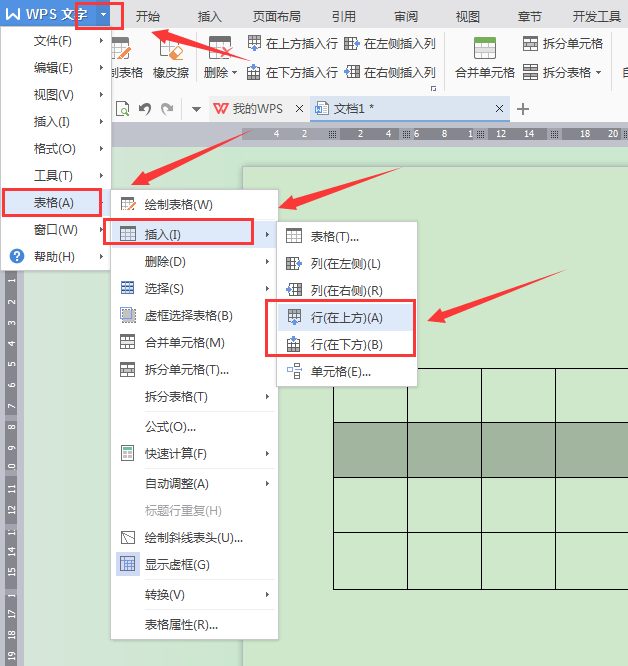Open the 帮助(H) menu item
The image size is (628, 666).
(55, 257)
